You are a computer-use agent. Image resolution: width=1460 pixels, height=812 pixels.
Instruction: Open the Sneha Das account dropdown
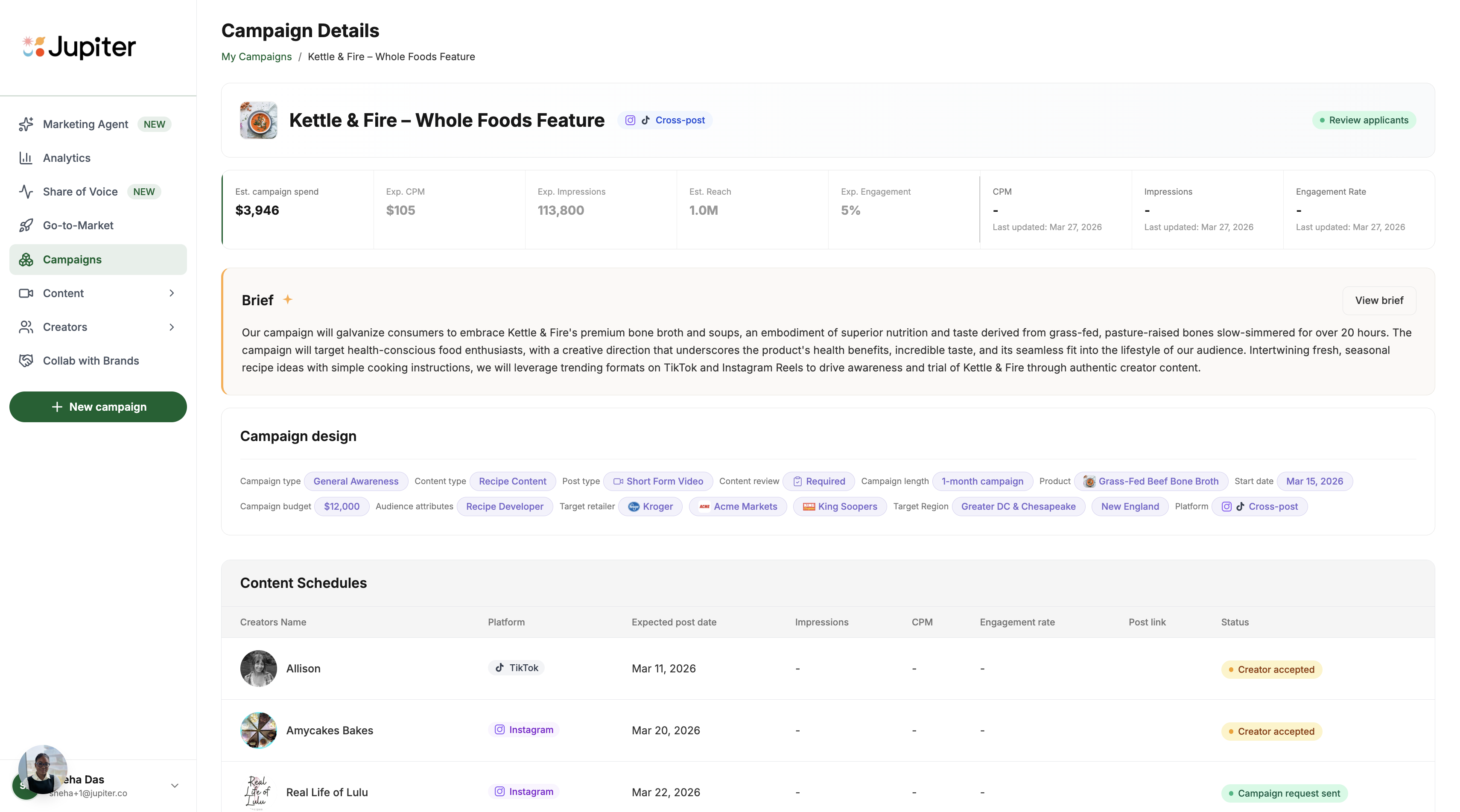[175, 786]
